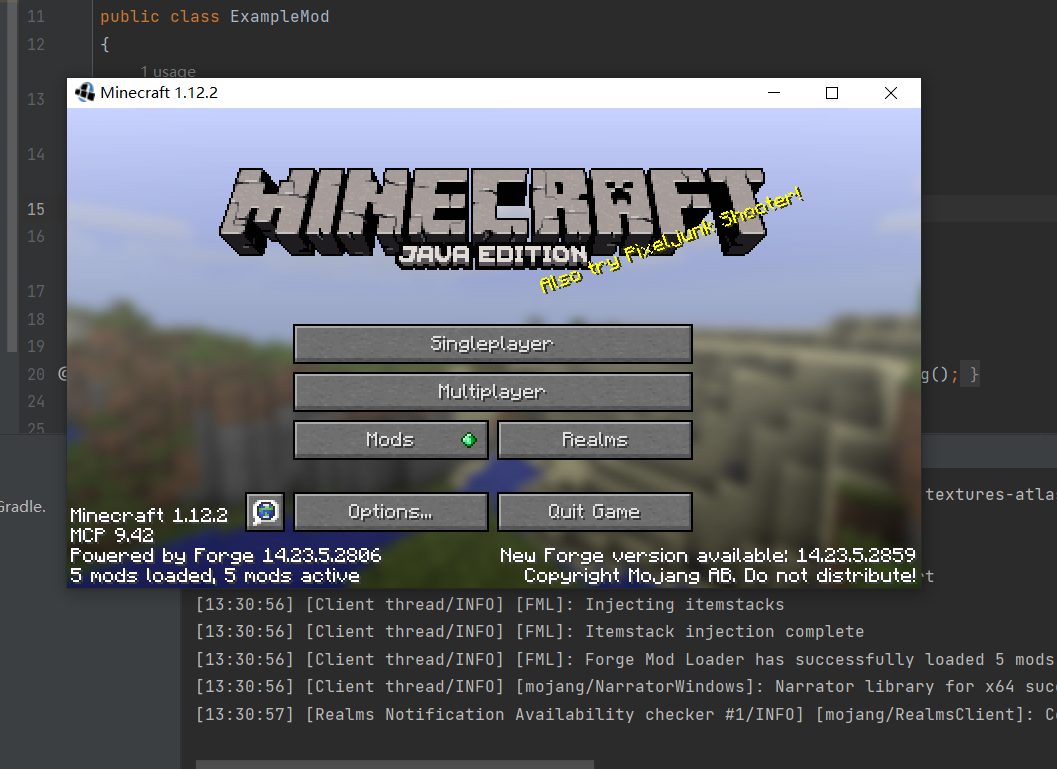Click line number 11 in the IDE gutter
The image size is (1057, 769).
click(x=36, y=16)
